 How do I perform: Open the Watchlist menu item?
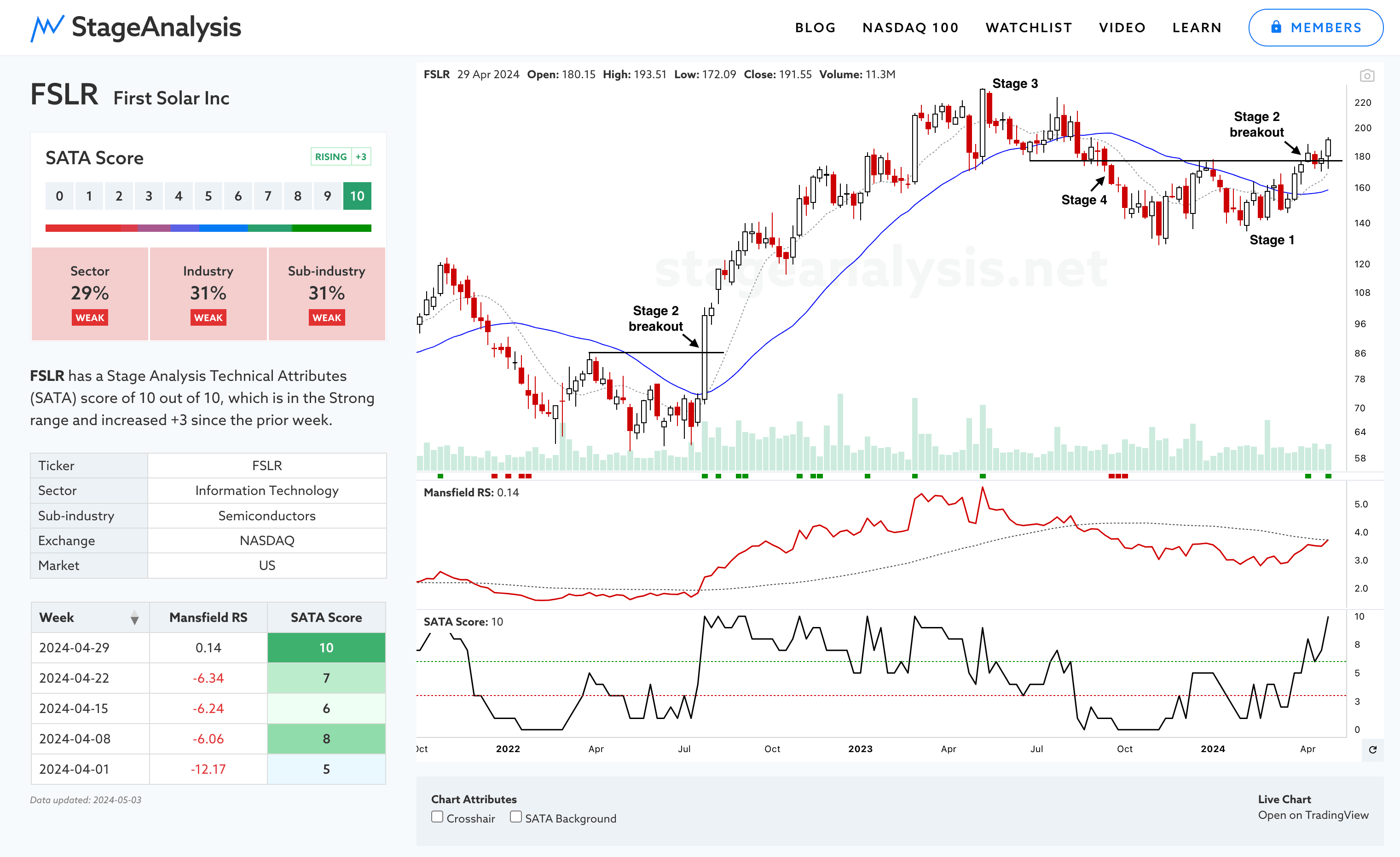[x=1029, y=28]
